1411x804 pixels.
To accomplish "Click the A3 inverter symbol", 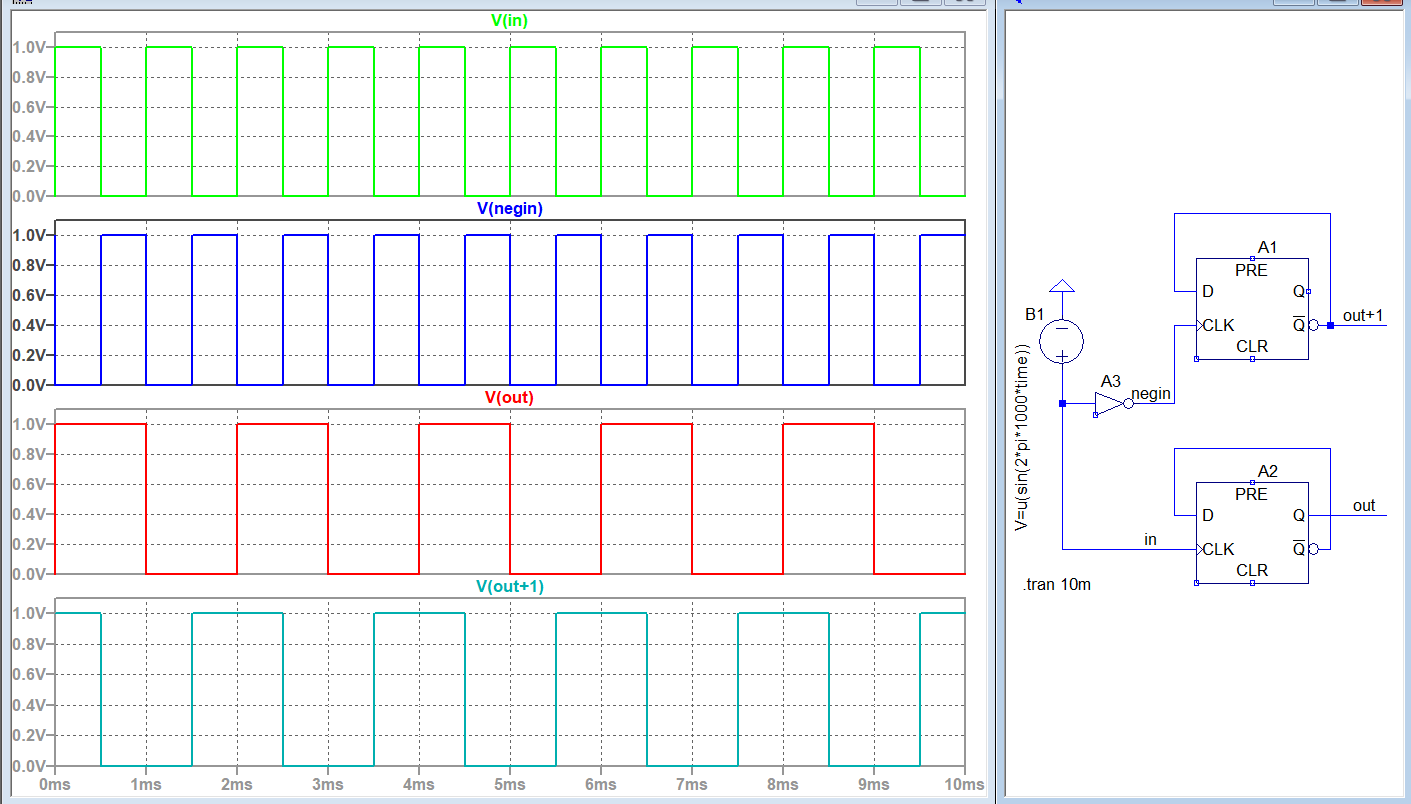I will (x=1109, y=403).
